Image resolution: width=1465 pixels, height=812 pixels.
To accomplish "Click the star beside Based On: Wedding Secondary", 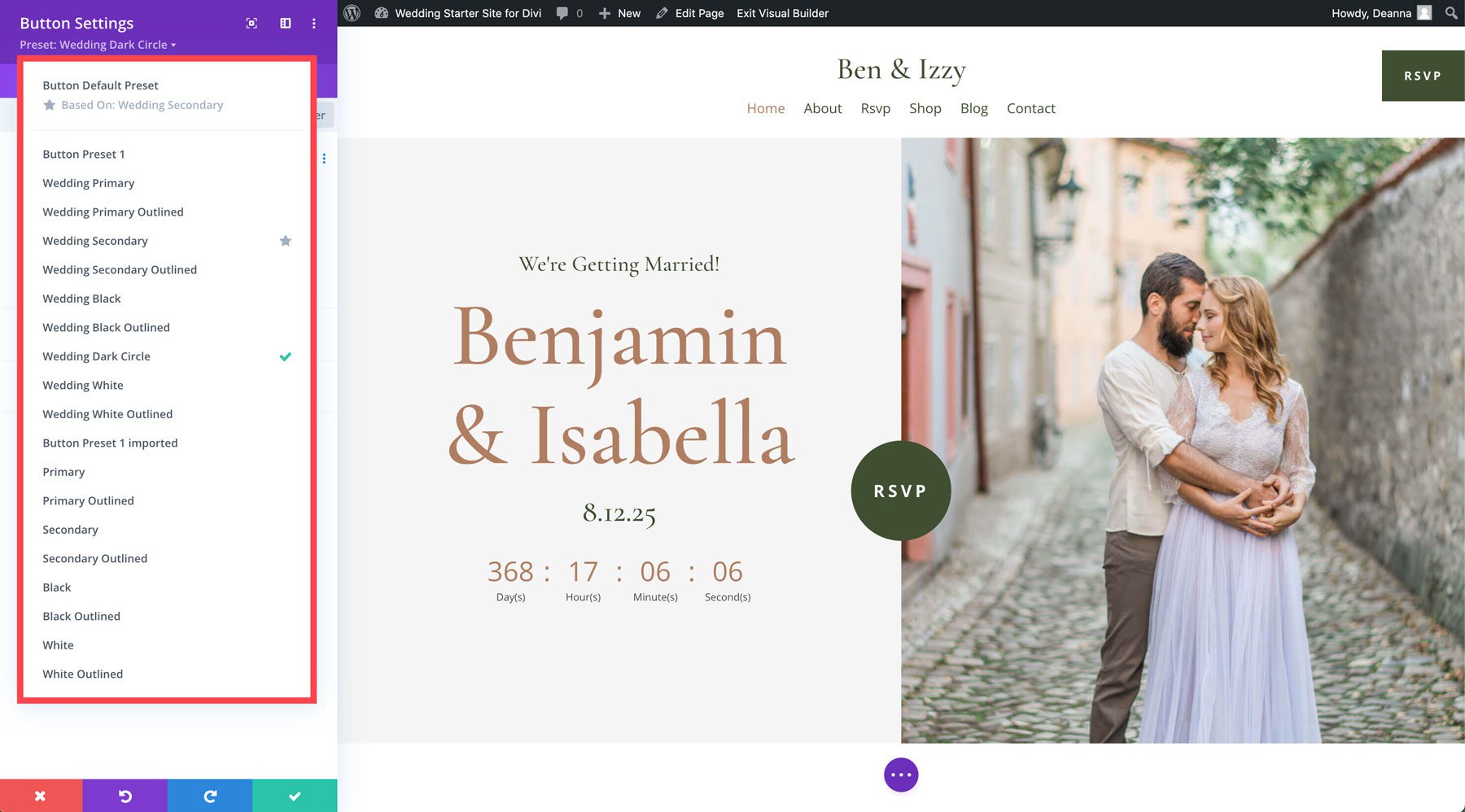I will coord(50,104).
